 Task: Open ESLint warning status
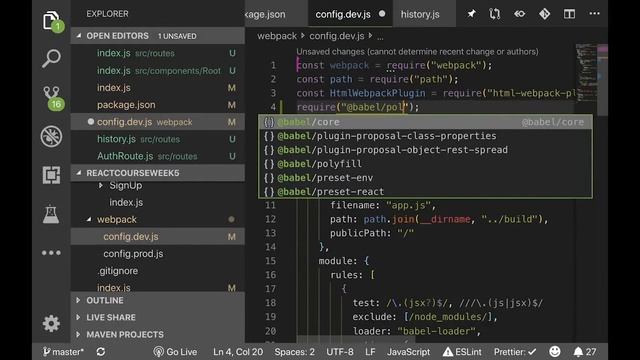tap(462, 351)
